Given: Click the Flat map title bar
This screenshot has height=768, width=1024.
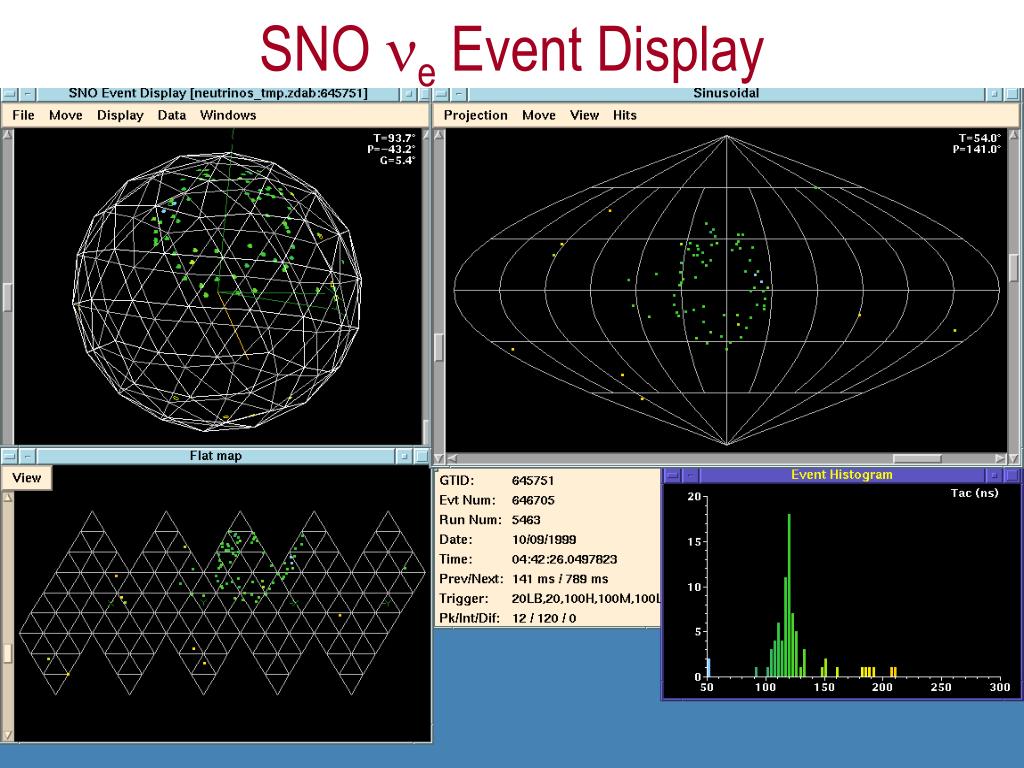Looking at the screenshot, I should [x=216, y=455].
